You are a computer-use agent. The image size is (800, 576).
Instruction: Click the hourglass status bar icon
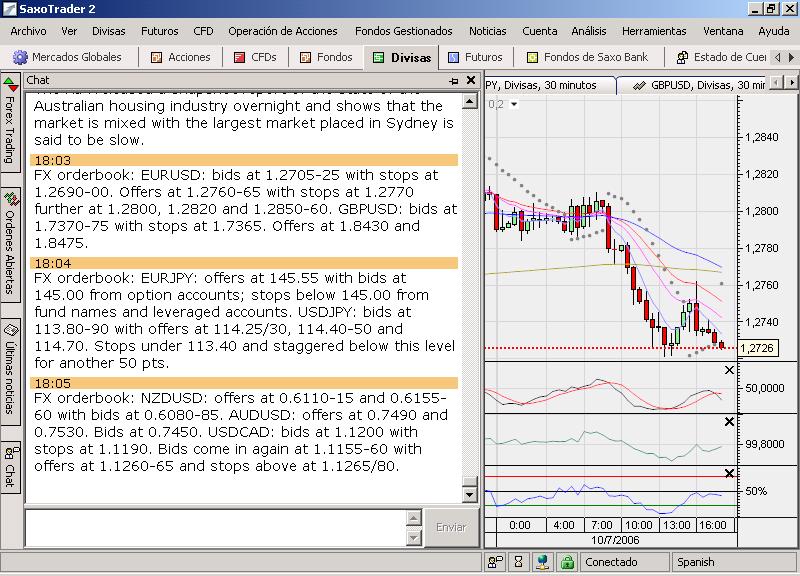click(518, 562)
